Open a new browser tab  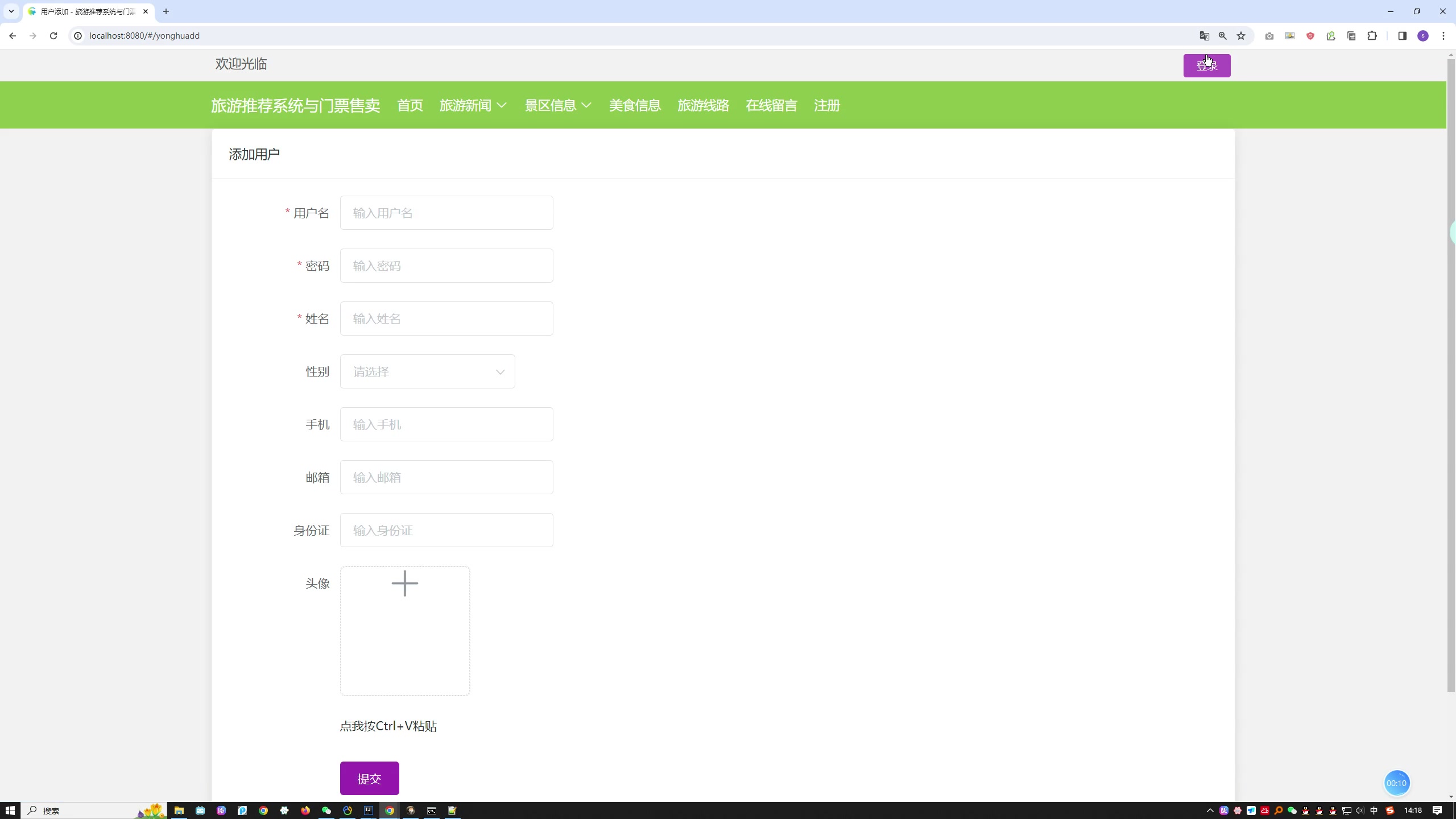tap(166, 11)
